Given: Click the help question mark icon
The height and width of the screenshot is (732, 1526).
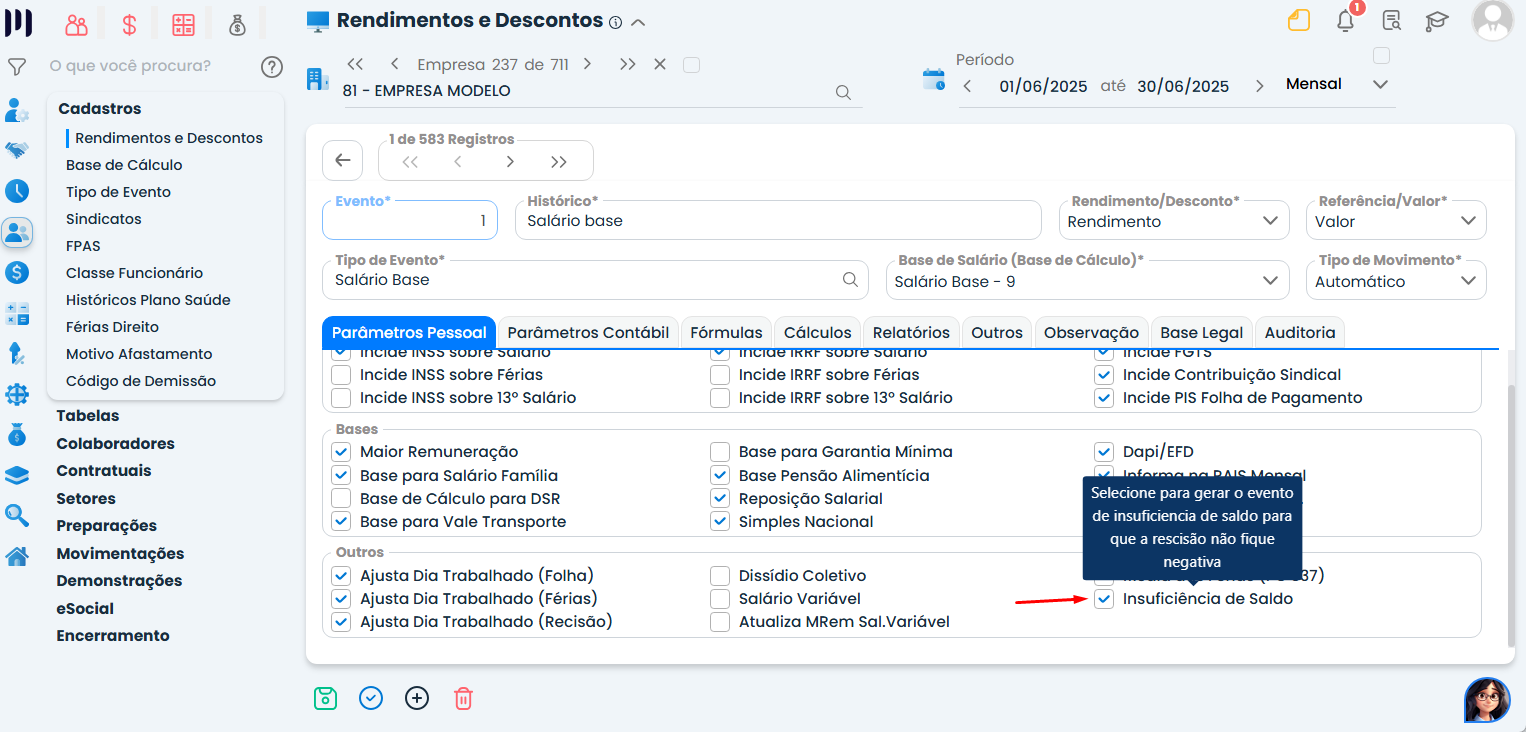Looking at the screenshot, I should click(x=272, y=67).
